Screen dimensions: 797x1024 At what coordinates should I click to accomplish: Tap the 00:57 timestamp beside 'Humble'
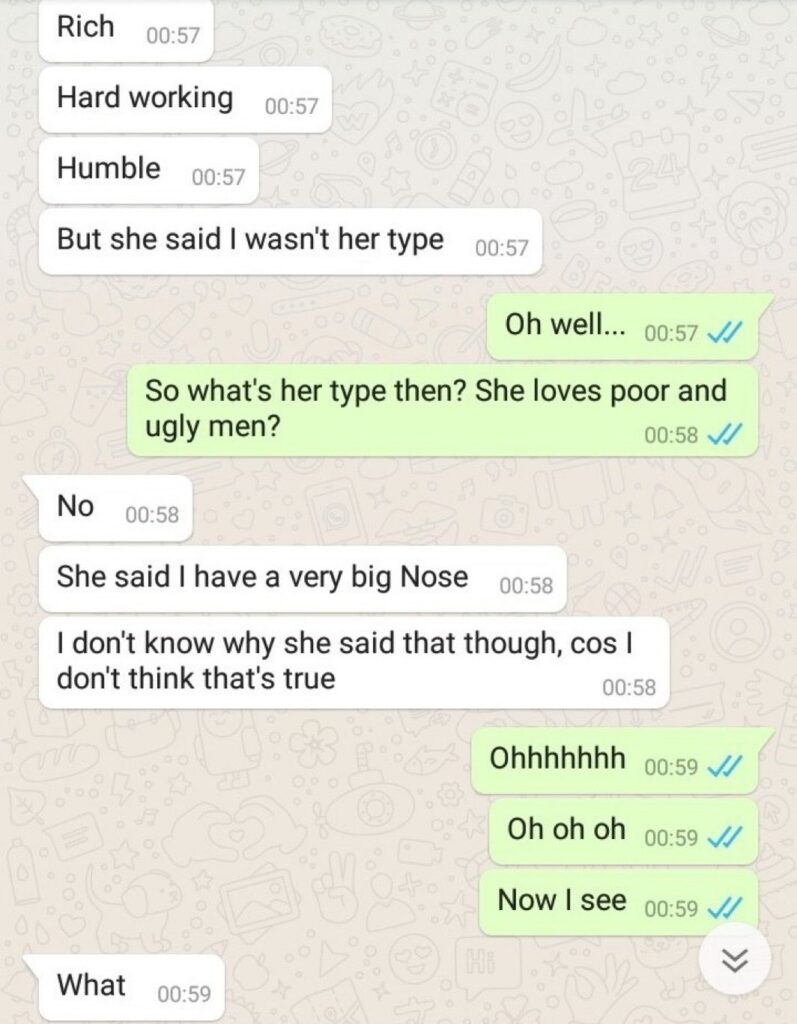pyautogui.click(x=218, y=177)
